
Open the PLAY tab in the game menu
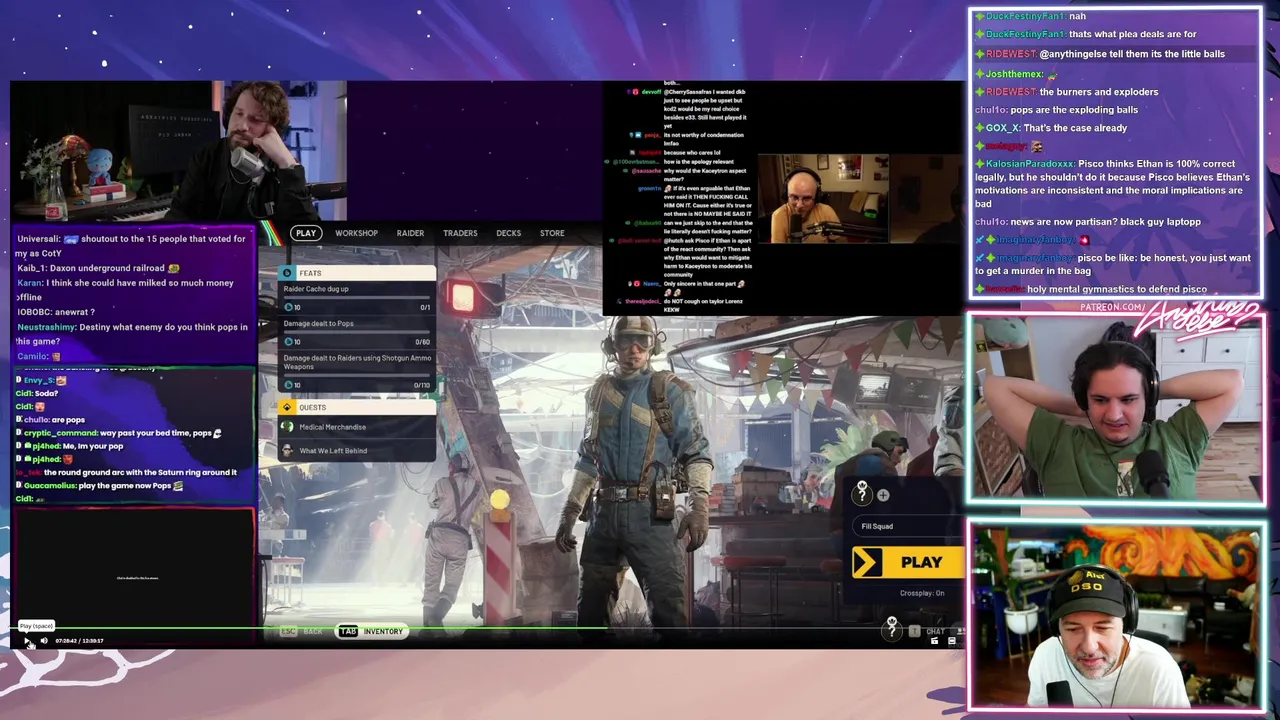click(x=306, y=233)
